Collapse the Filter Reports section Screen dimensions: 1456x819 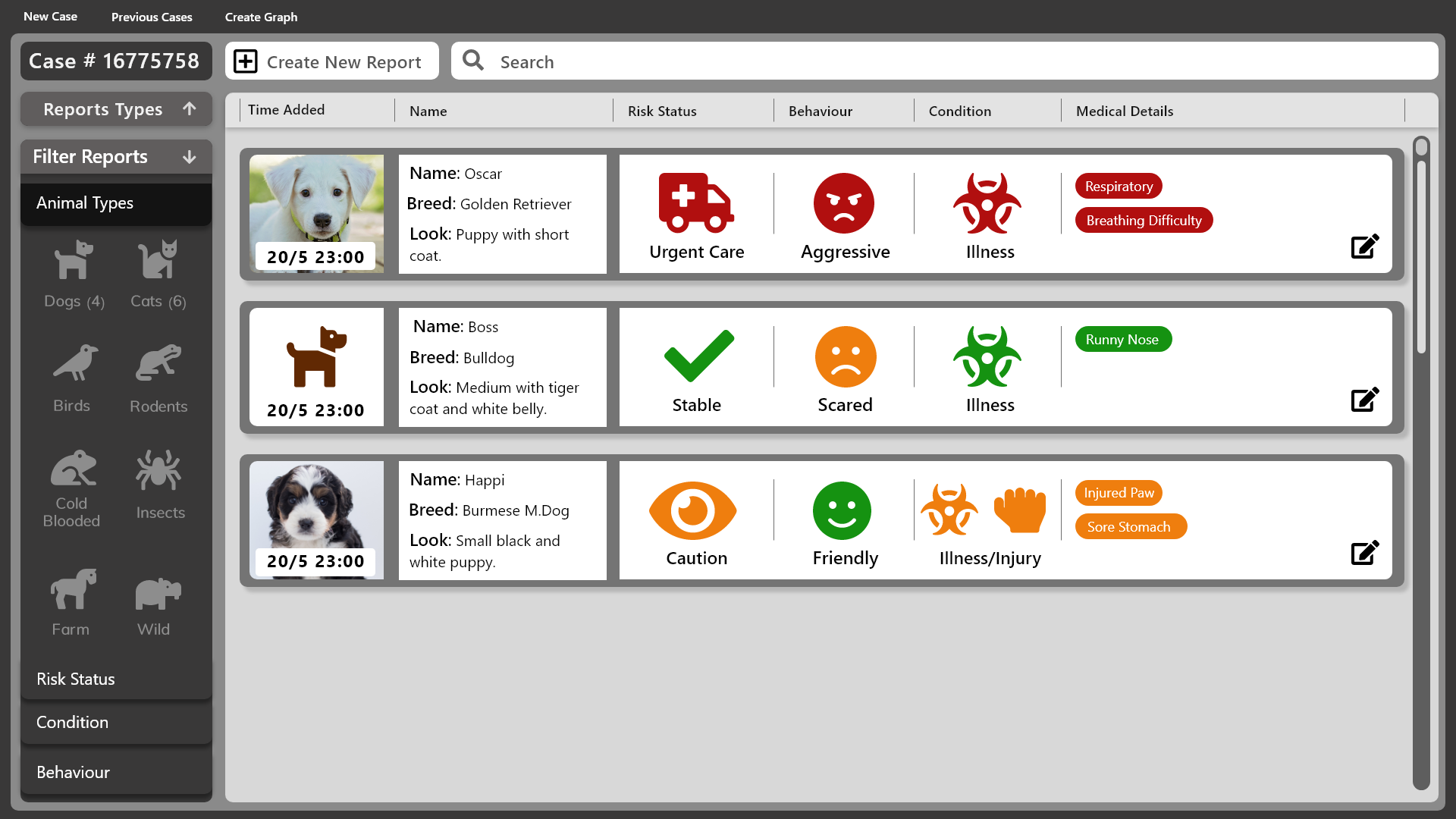coord(116,157)
